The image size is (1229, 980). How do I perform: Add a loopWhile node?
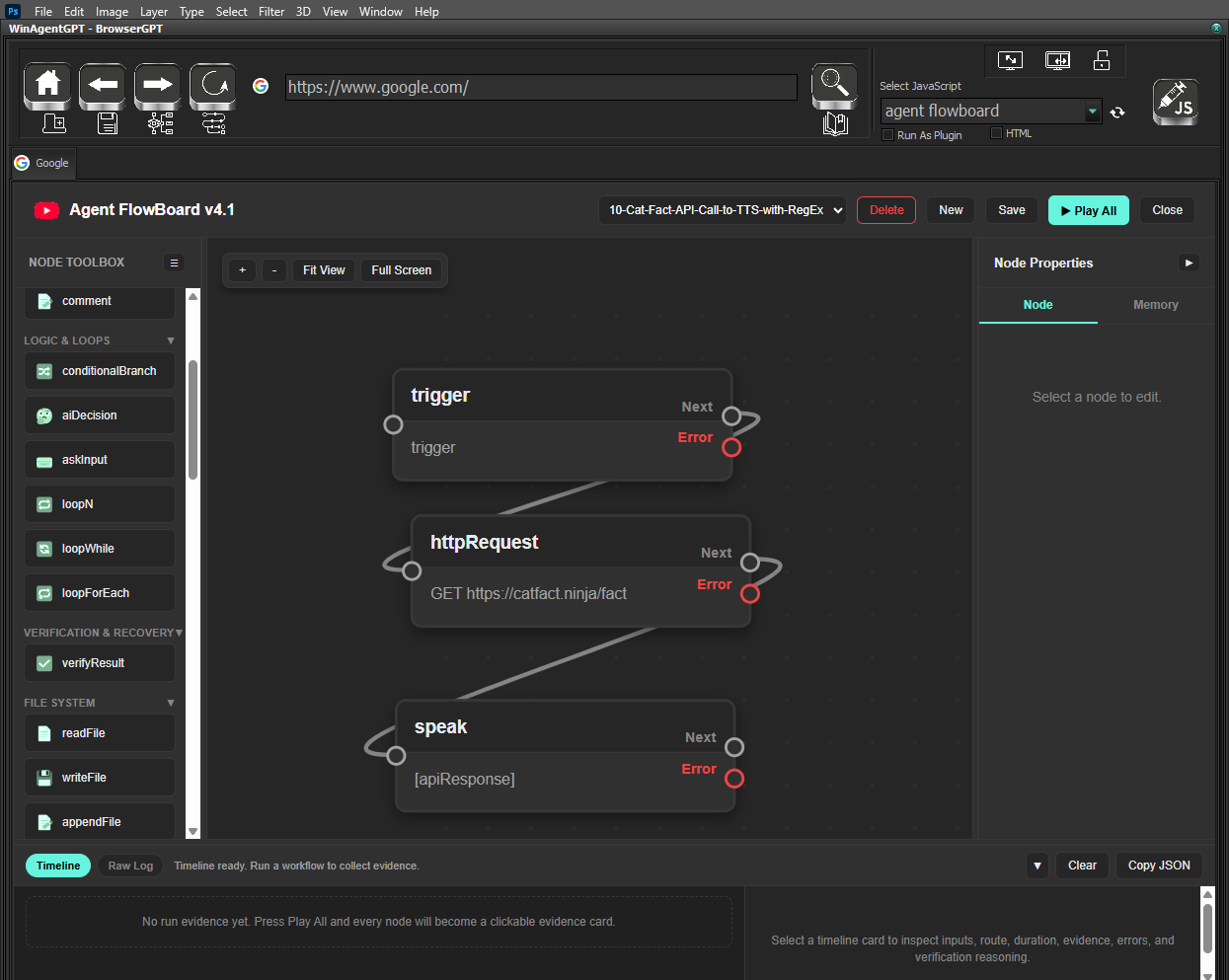[x=100, y=549]
